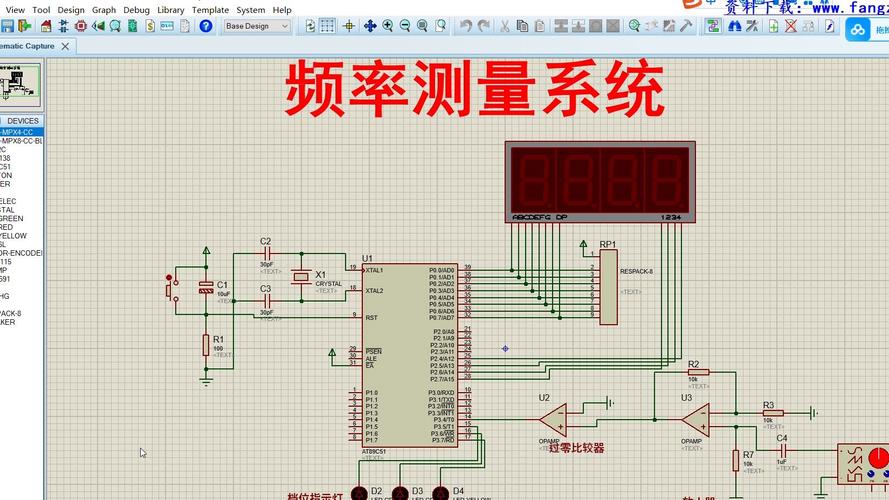Open the Design menu
Screen dimensions: 889x500
[71, 10]
